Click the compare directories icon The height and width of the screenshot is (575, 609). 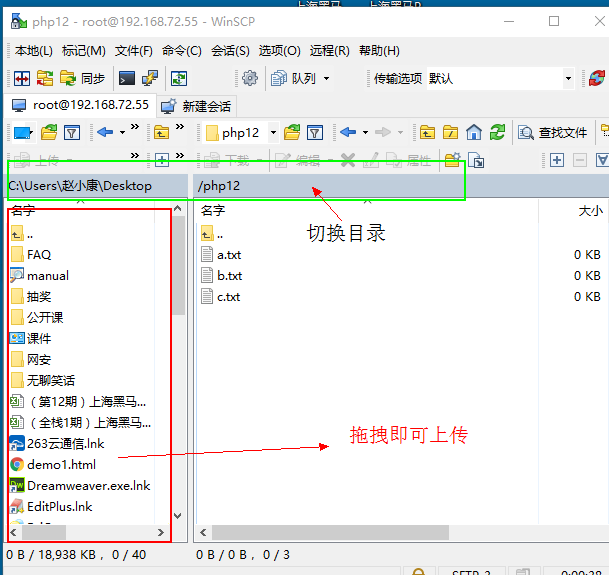click(x=22, y=78)
